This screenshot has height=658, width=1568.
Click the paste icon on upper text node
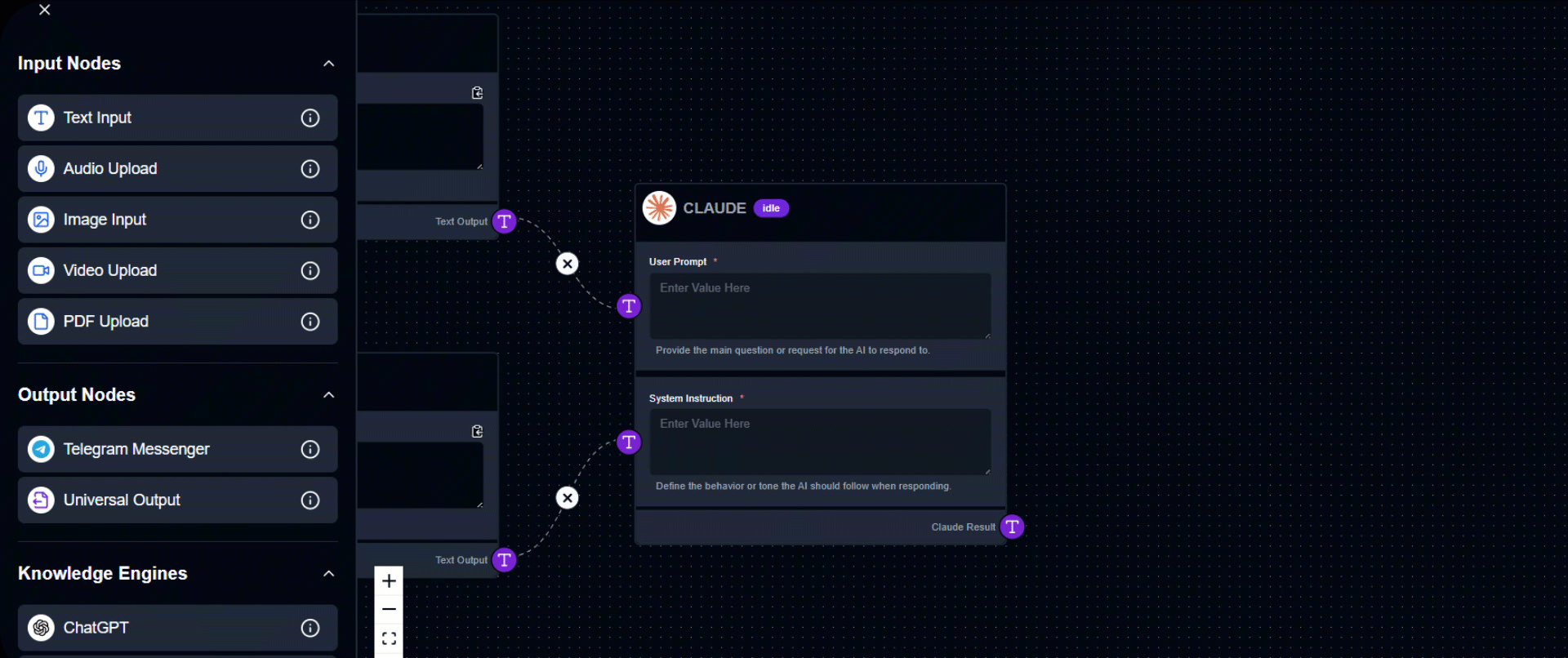pos(477,93)
